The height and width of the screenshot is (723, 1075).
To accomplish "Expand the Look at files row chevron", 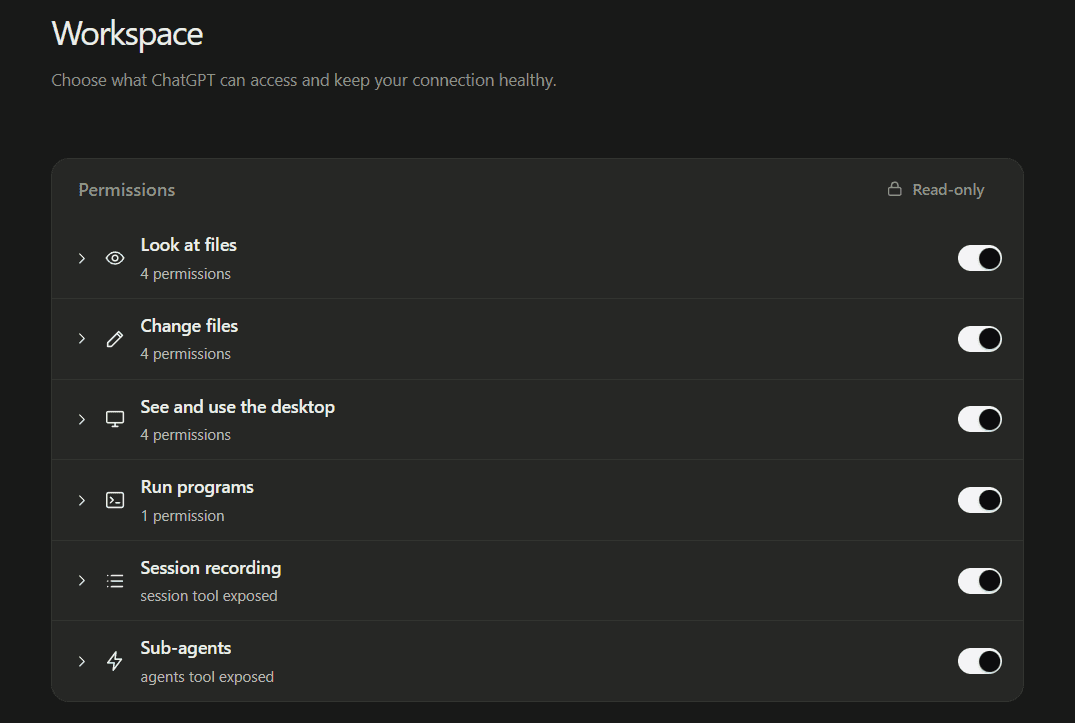I will click(x=82, y=258).
